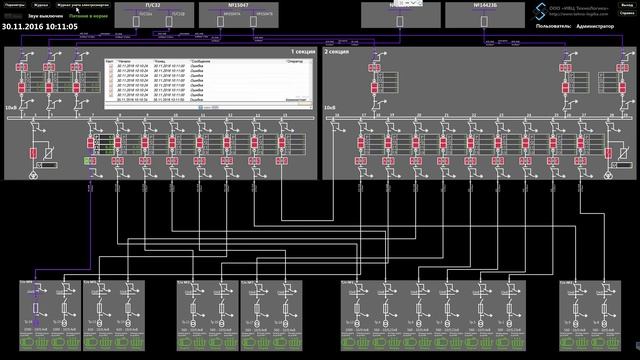The width and height of the screenshot is (640, 360).
Task: Click purple transformer in first bottom substation
Action: [x=36, y=323]
